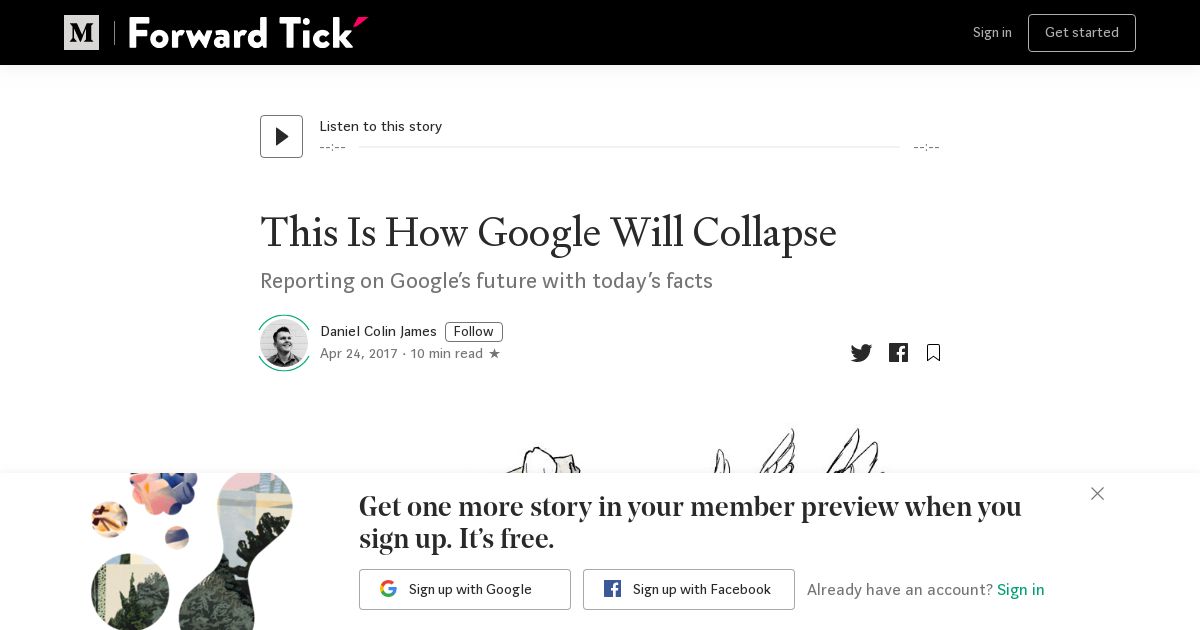
Task: Open the Forward Tick publication logo
Action: [248, 33]
